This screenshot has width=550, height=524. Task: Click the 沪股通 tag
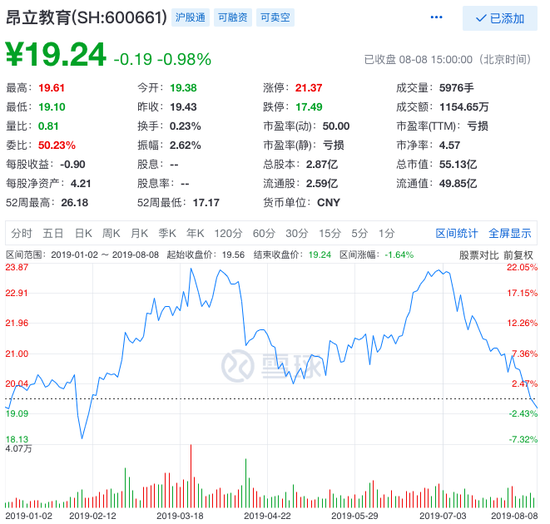pyautogui.click(x=190, y=17)
